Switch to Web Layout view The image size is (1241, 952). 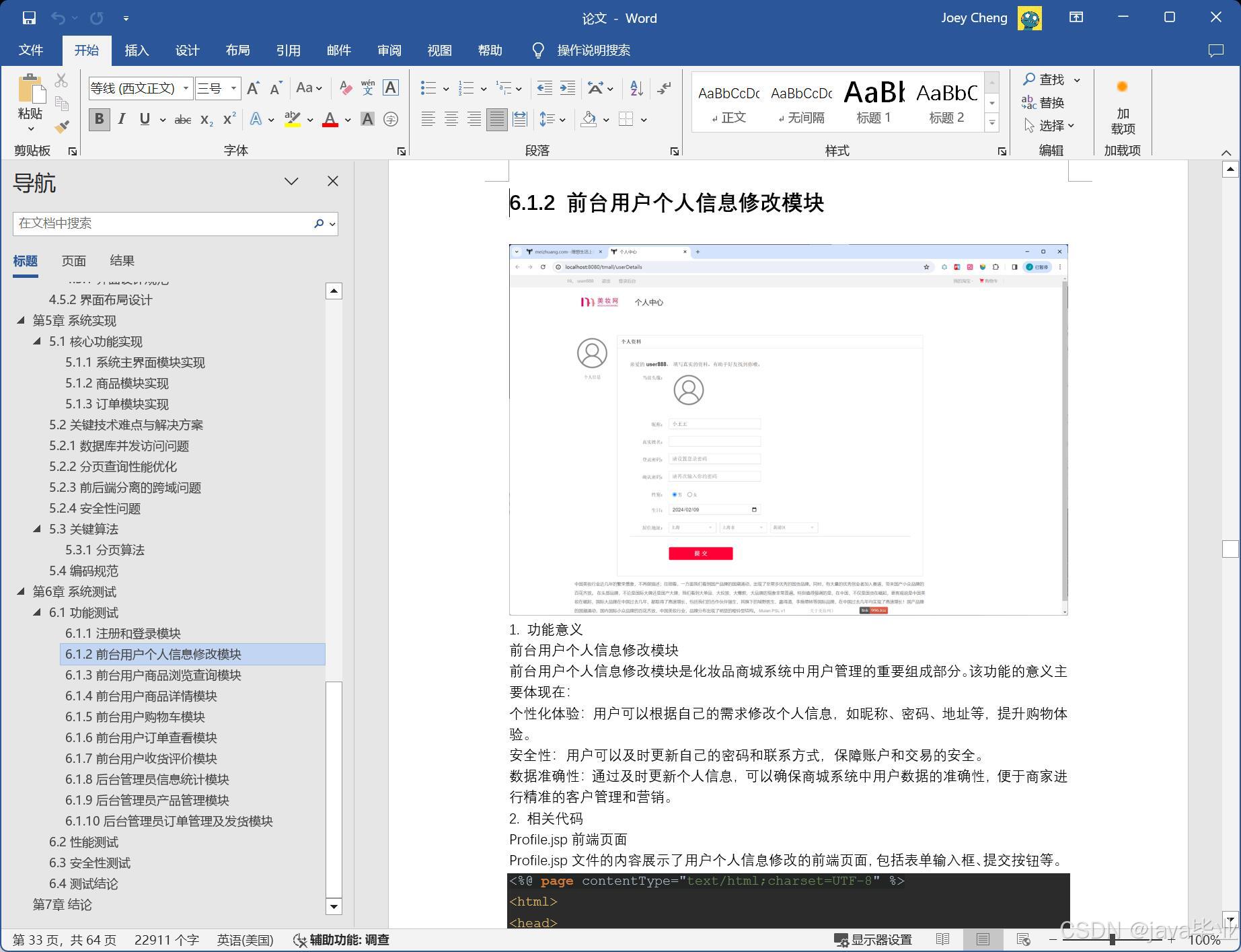1023,939
